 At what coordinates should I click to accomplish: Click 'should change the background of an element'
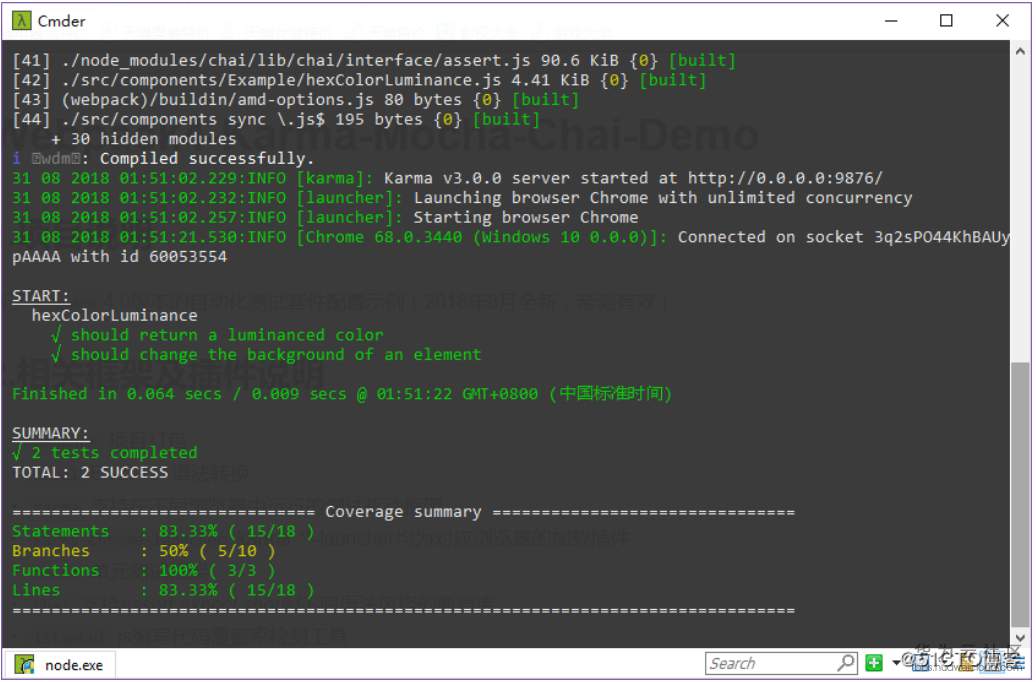pos(266,355)
